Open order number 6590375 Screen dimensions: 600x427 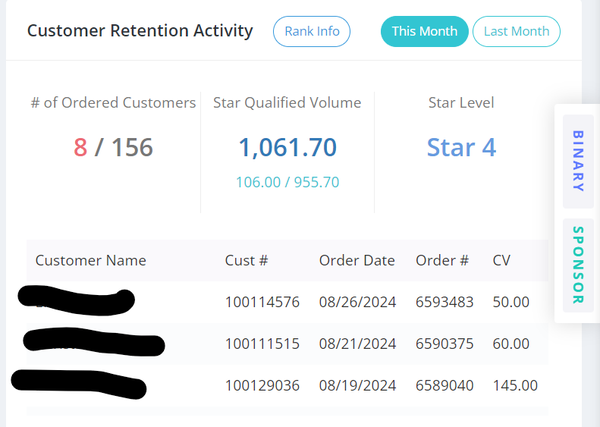[444, 343]
